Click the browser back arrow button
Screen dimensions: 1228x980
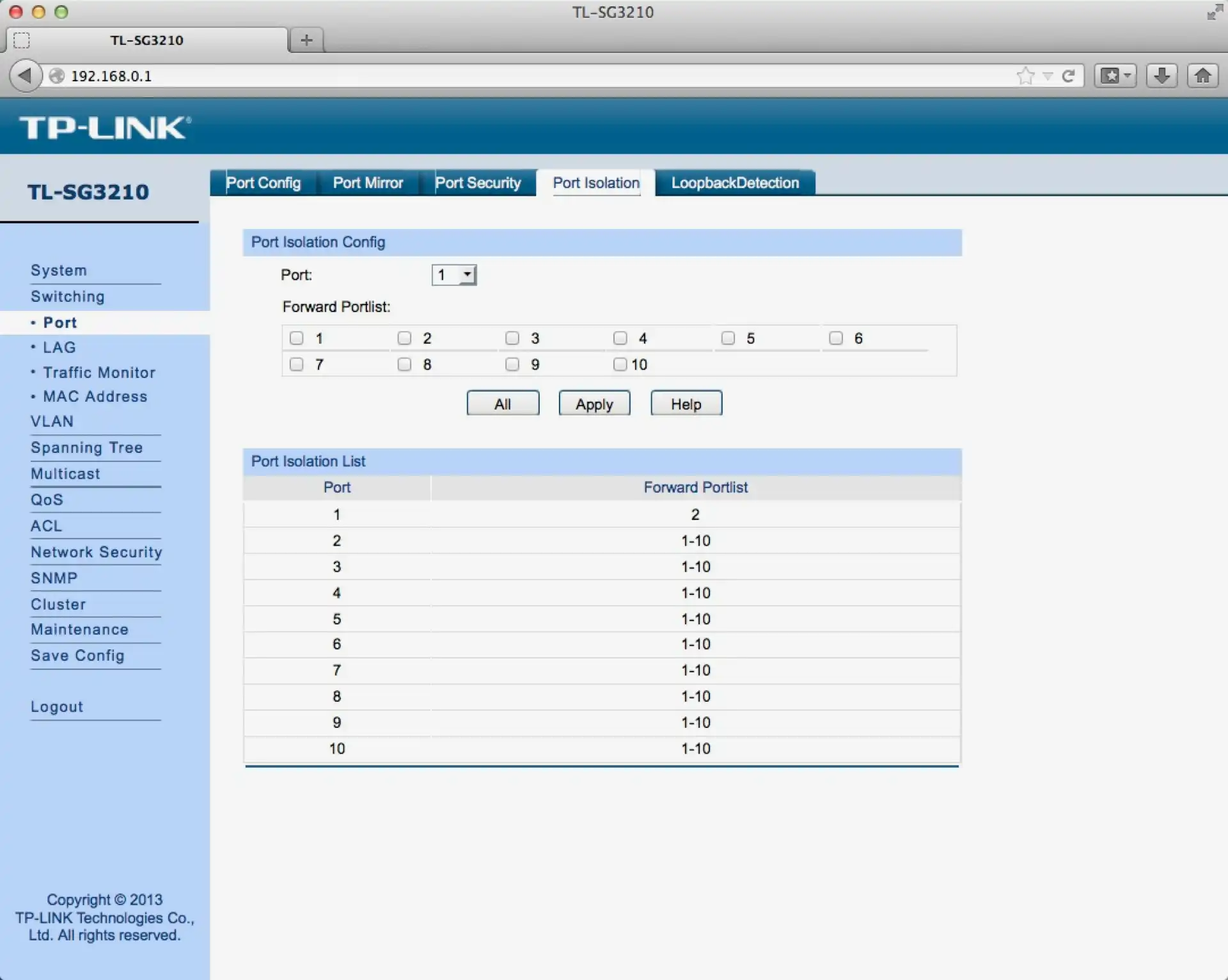click(x=25, y=75)
